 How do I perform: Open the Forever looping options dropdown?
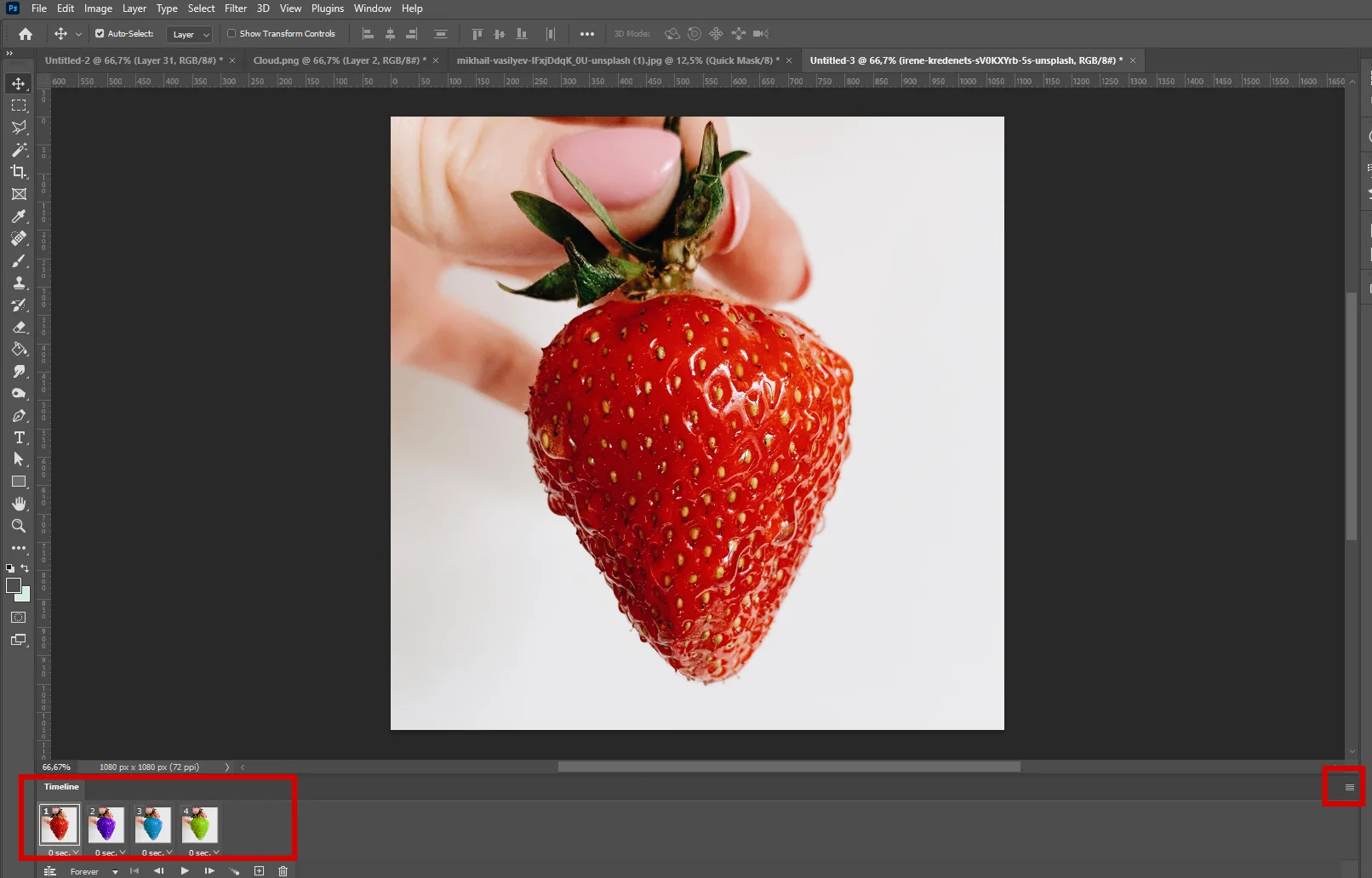pos(94,871)
